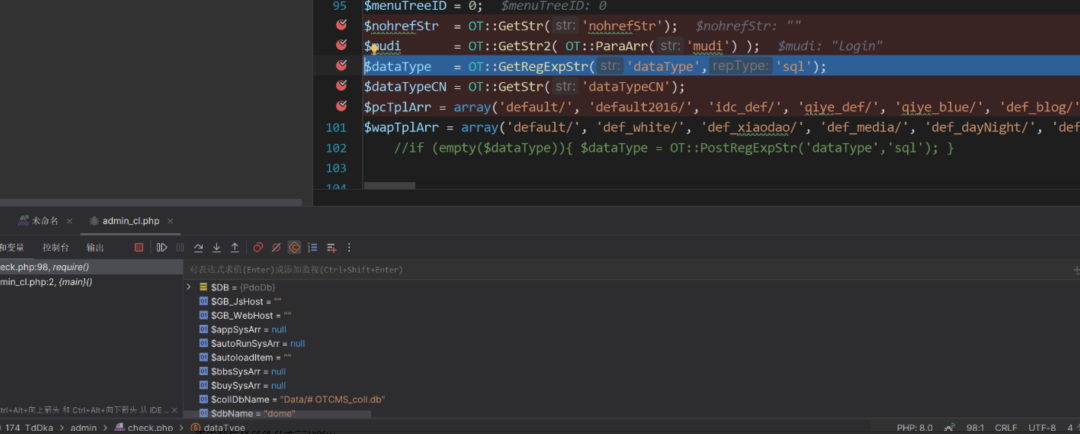Select the $bbsSysArr = null variable
Viewport: 1080px width, 434px height.
[x=242, y=371]
